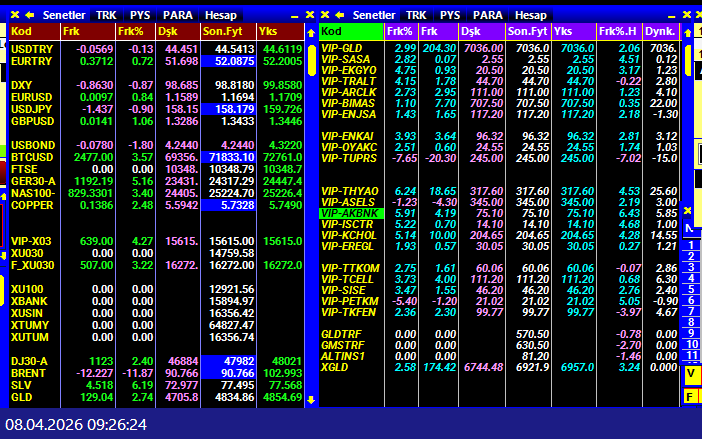Select the VIP-PETKM row
Screen dimensions: 702x439
tap(500, 301)
